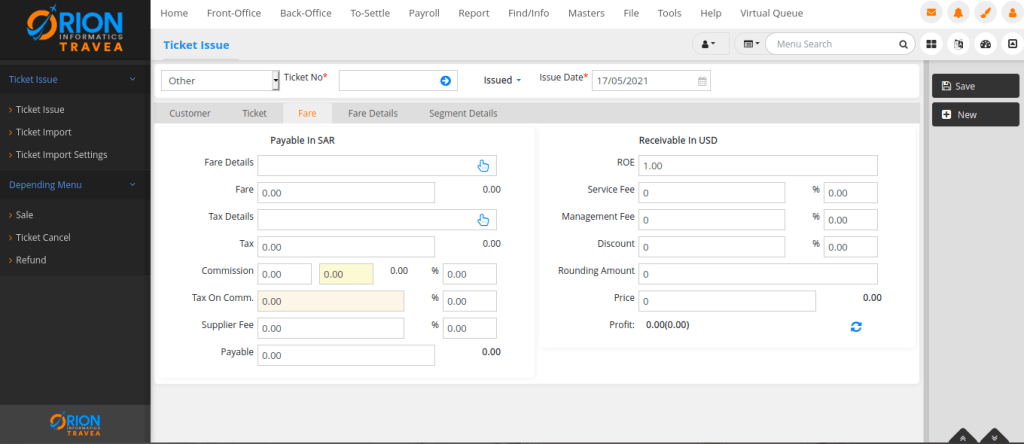Switch to the Ticket tab

pyautogui.click(x=255, y=113)
